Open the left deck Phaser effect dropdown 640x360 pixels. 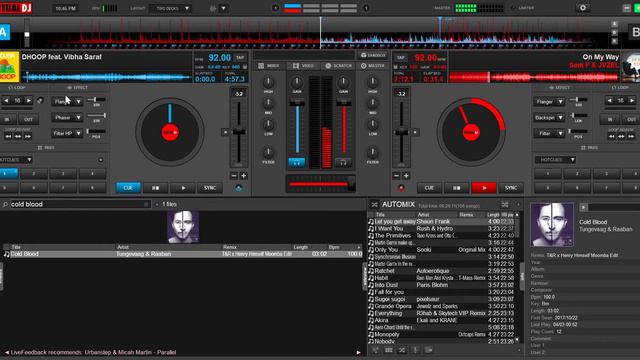pos(67,118)
